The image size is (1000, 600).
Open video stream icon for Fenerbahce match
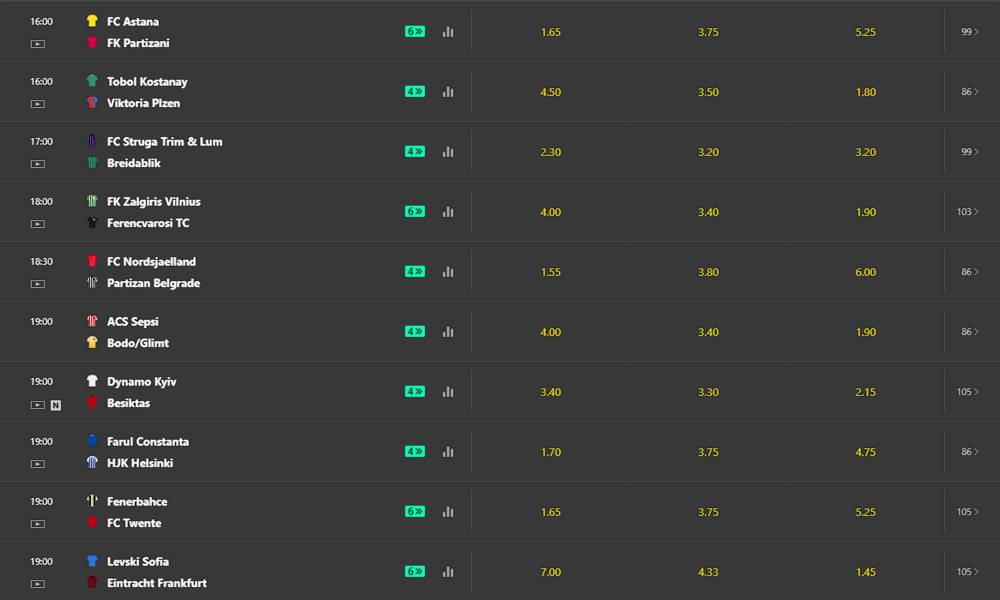38,524
